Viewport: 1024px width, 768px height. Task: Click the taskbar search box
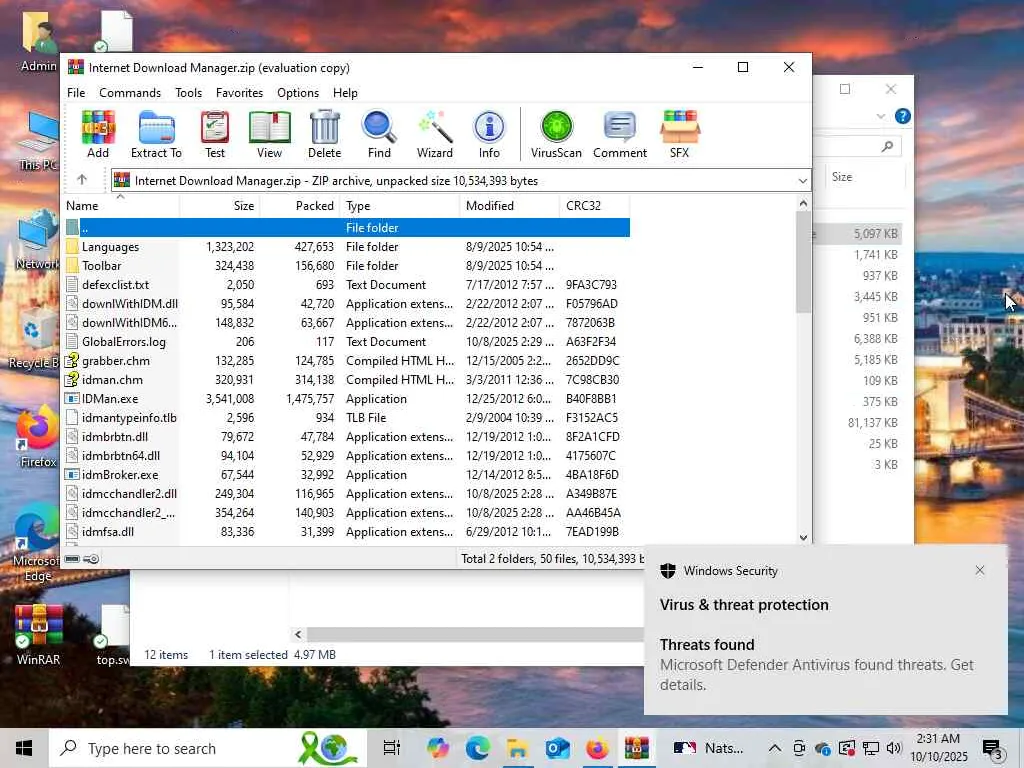click(x=208, y=748)
